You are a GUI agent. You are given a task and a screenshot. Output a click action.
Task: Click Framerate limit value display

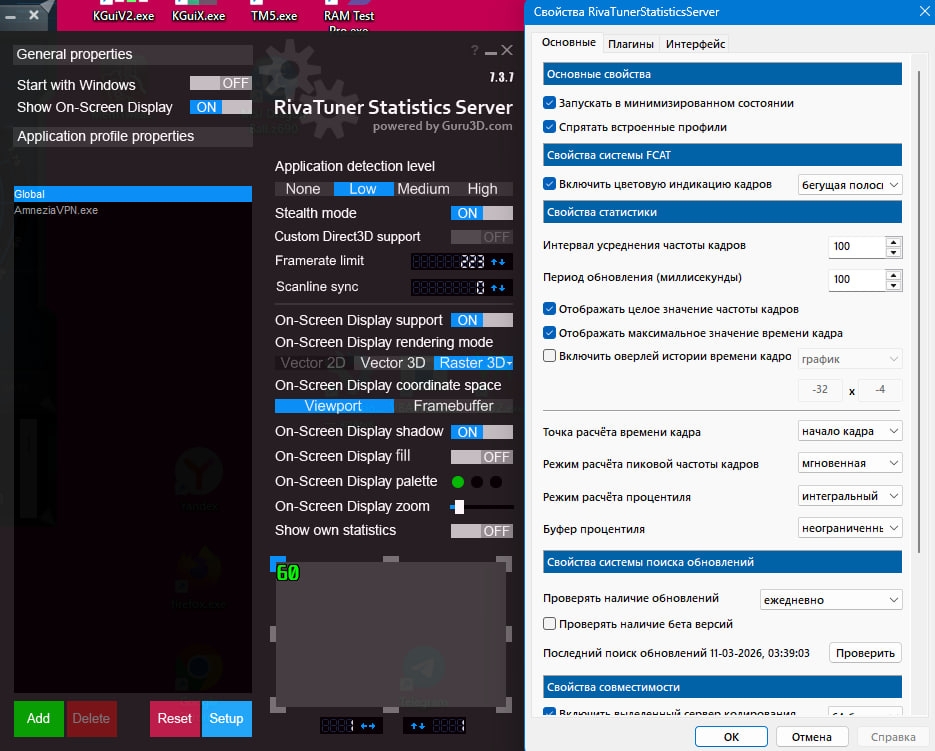pyautogui.click(x=449, y=262)
